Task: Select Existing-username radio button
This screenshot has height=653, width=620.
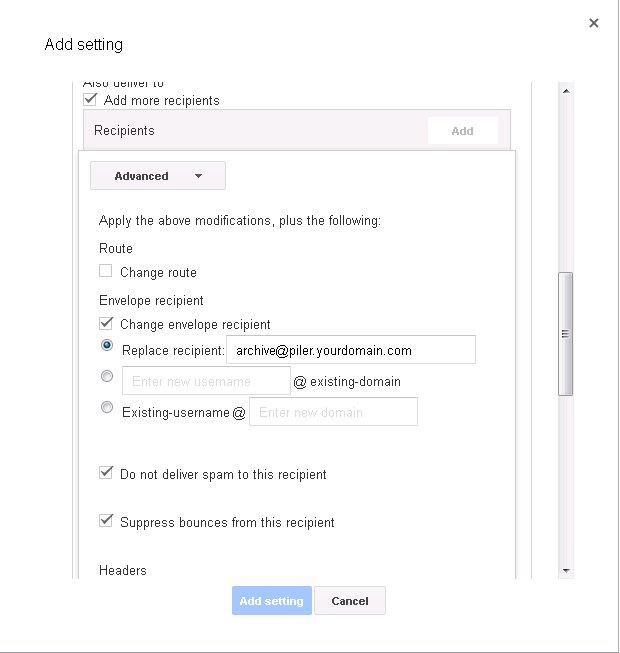Action: 107,408
